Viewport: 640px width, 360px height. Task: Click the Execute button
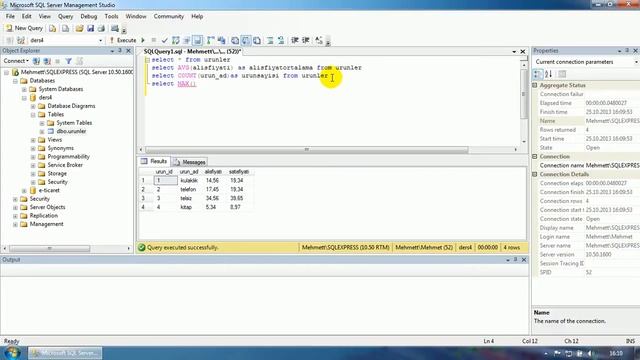pyautogui.click(x=122, y=40)
